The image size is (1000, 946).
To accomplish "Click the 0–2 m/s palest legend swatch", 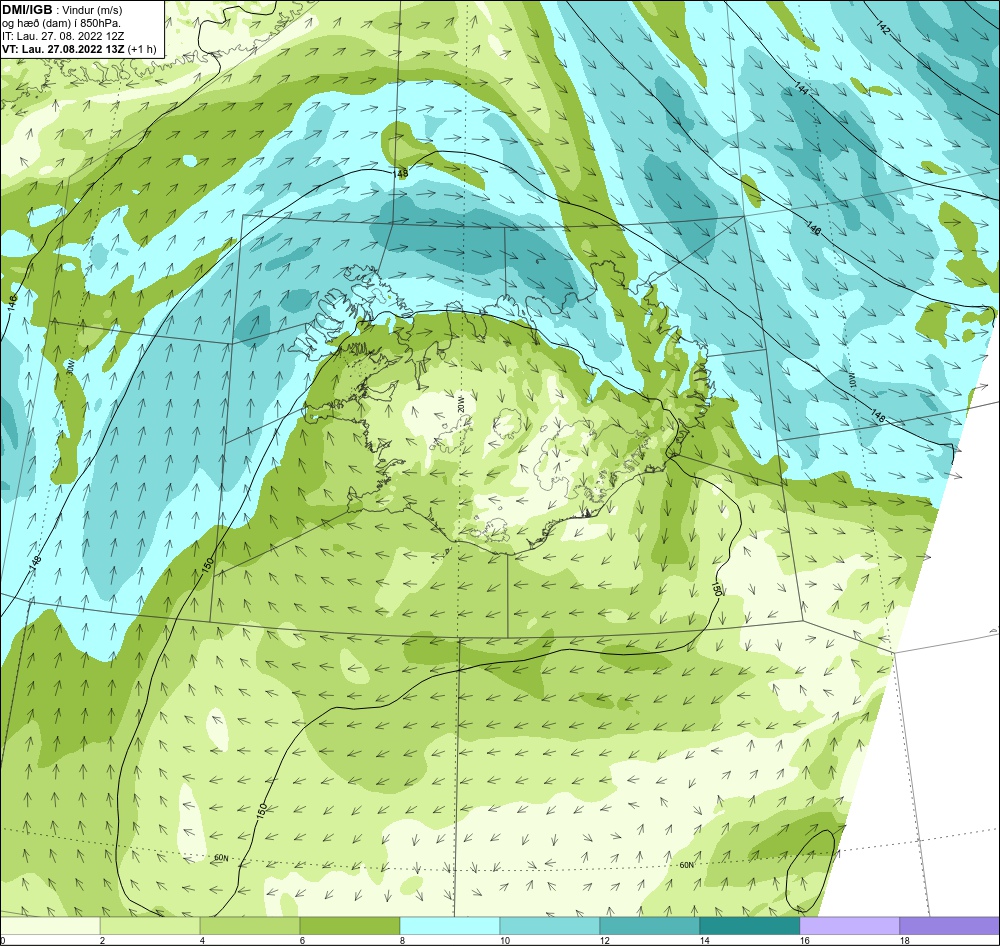I will (50, 925).
